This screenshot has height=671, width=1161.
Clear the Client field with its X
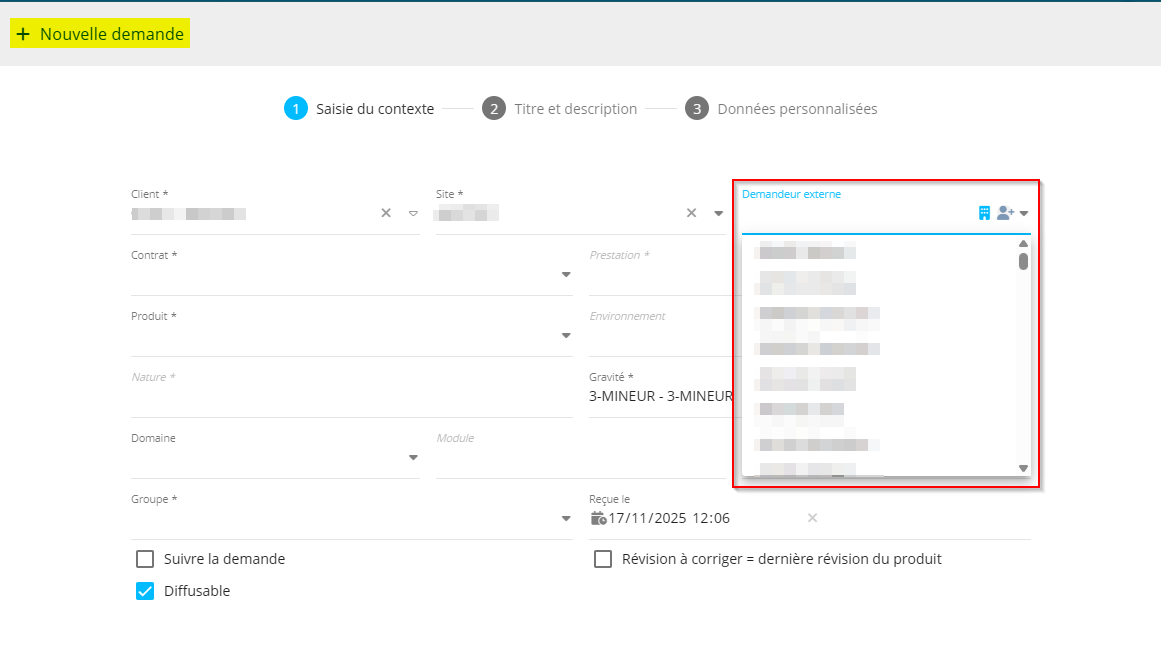(386, 213)
